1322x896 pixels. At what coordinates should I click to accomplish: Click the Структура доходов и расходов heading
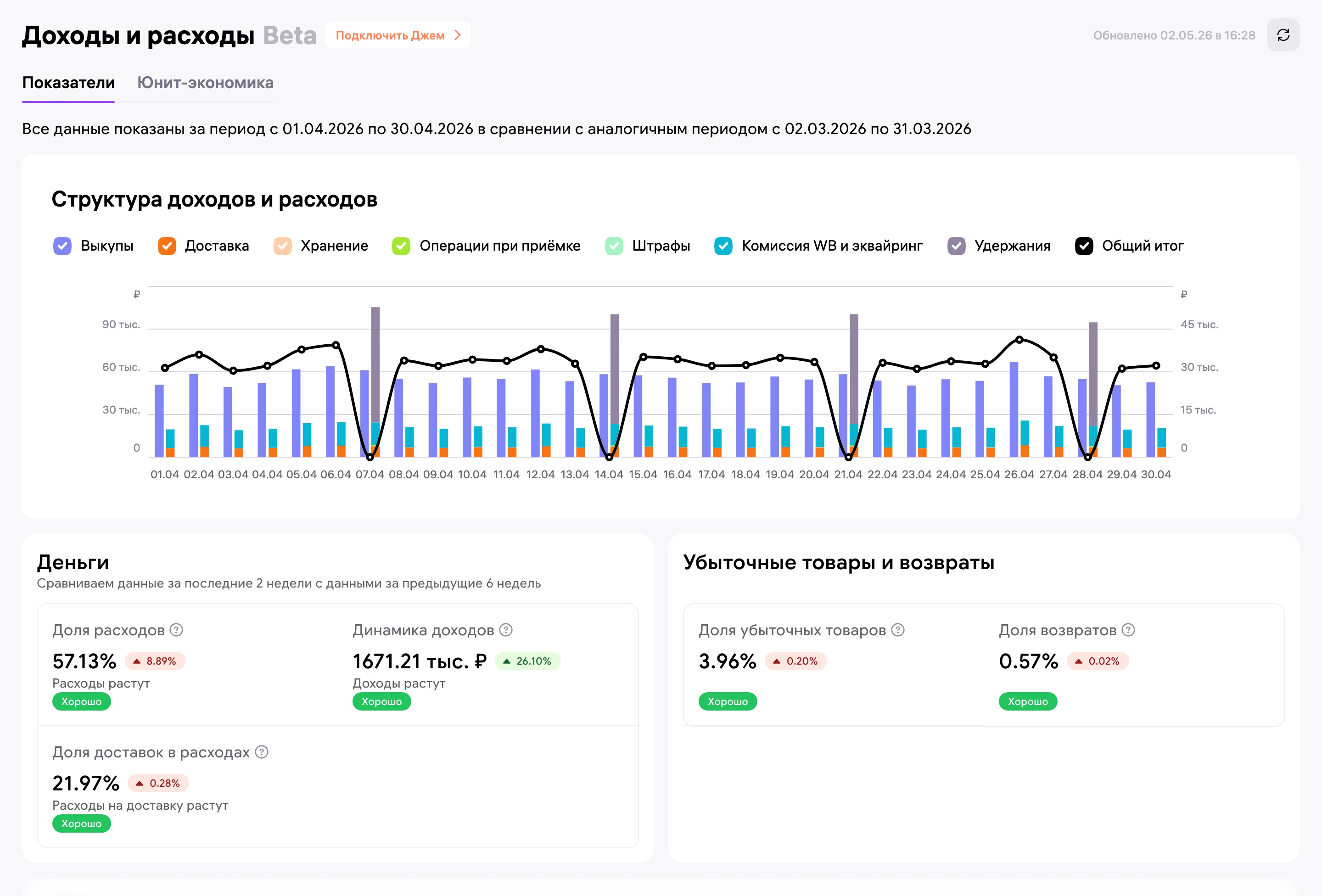coord(214,200)
